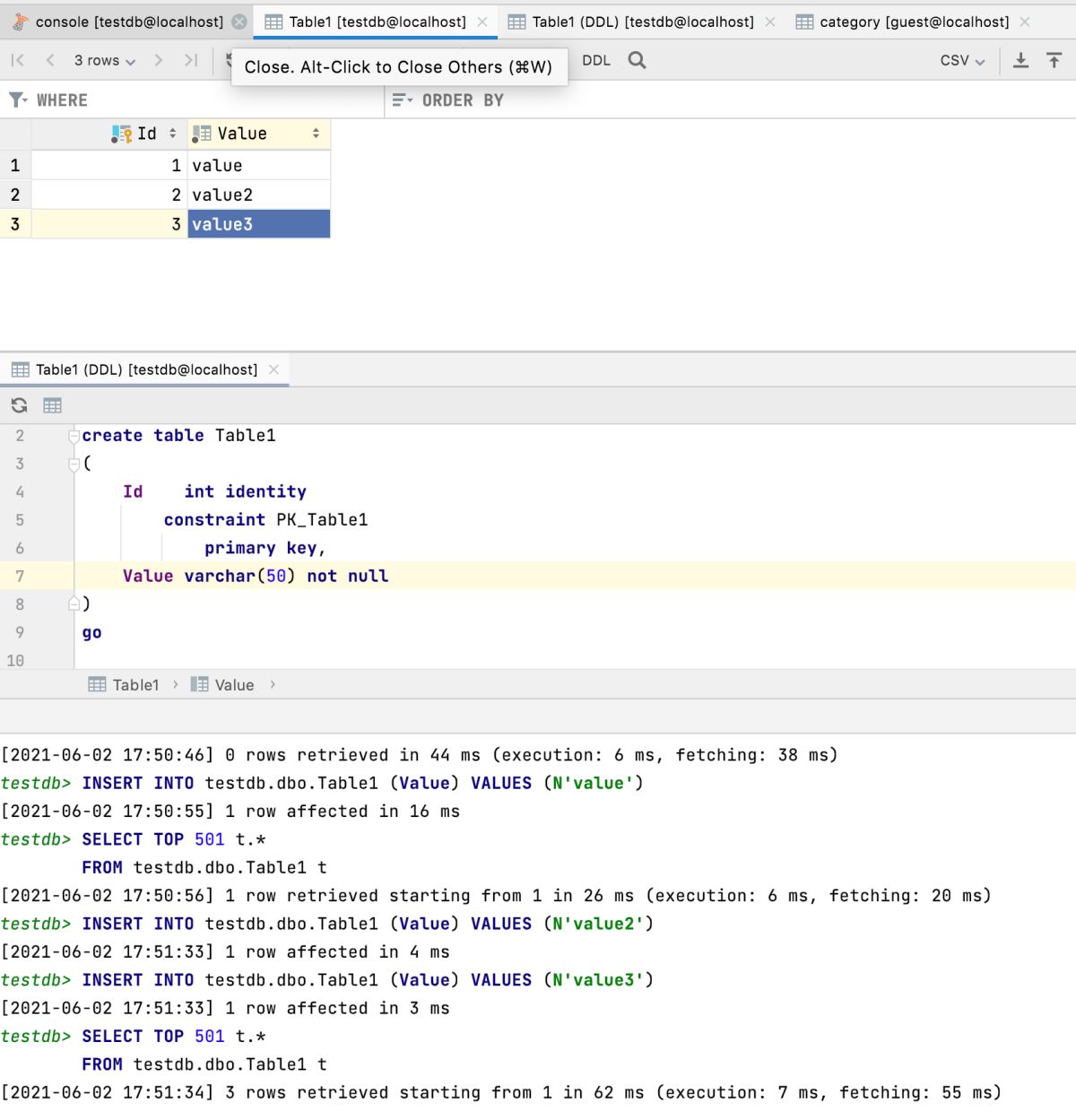Click the 'primary key,' line

[x=265, y=548]
